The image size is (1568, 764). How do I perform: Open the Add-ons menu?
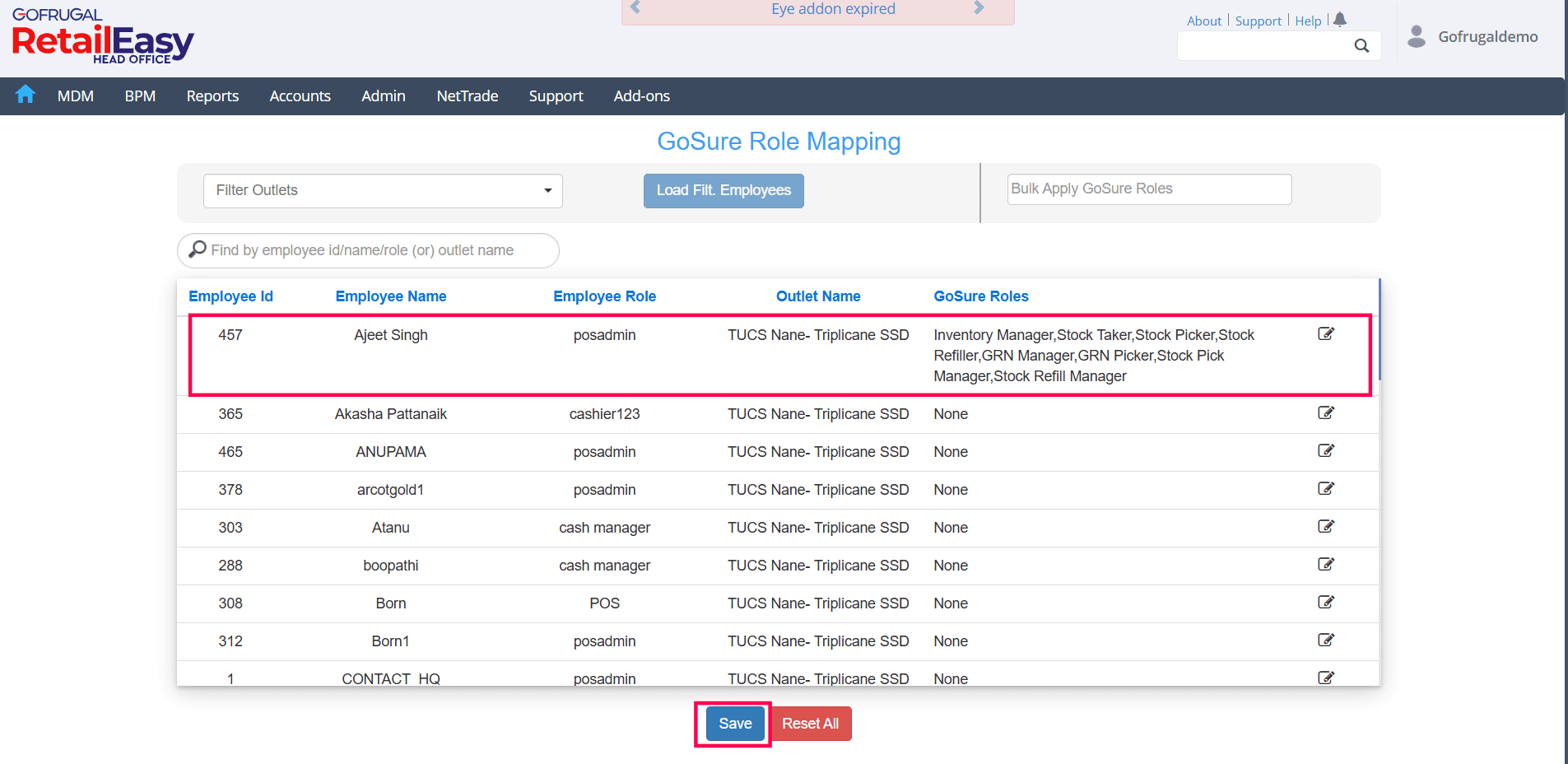641,96
